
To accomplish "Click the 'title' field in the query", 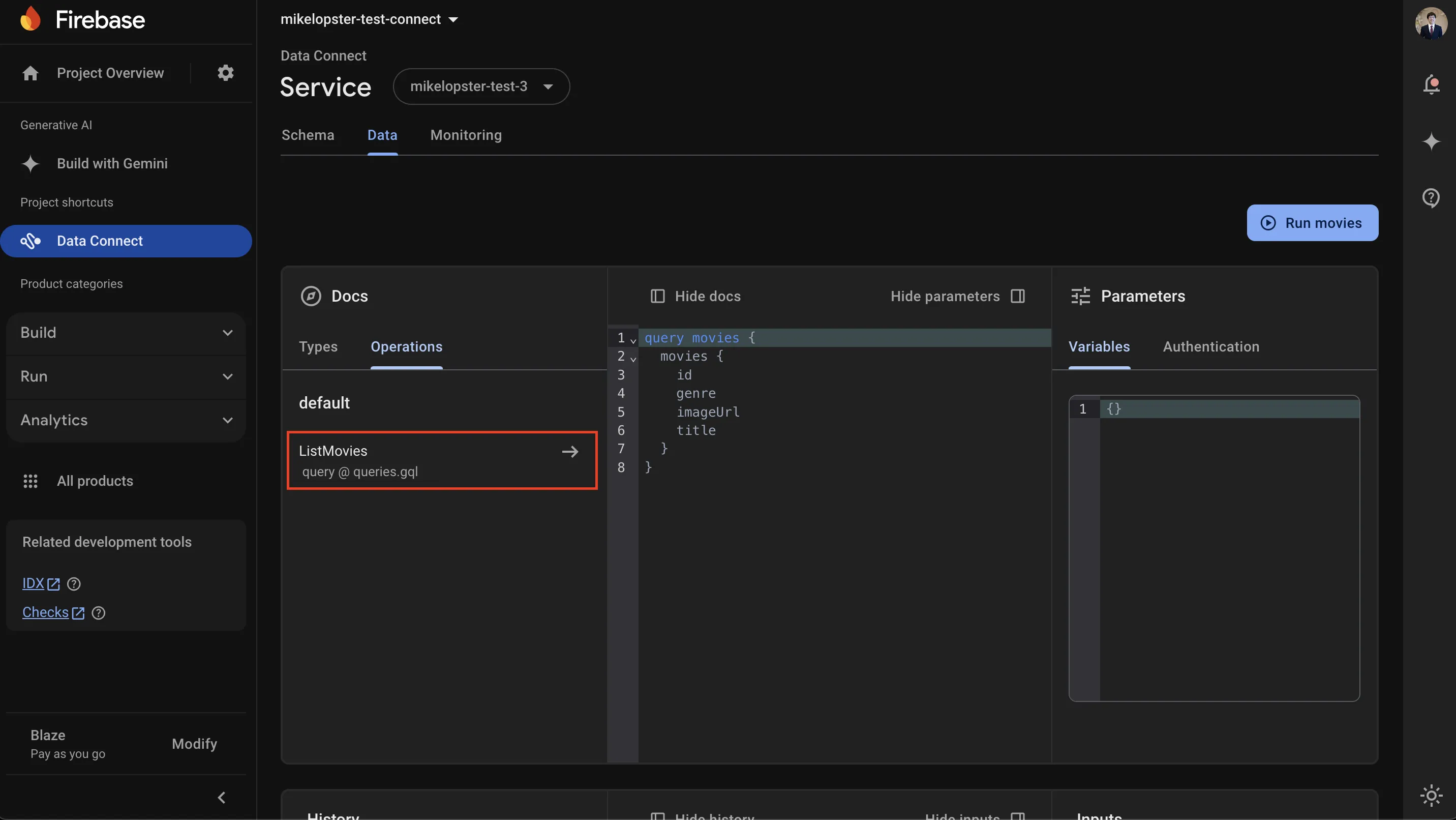I will coord(696,430).
